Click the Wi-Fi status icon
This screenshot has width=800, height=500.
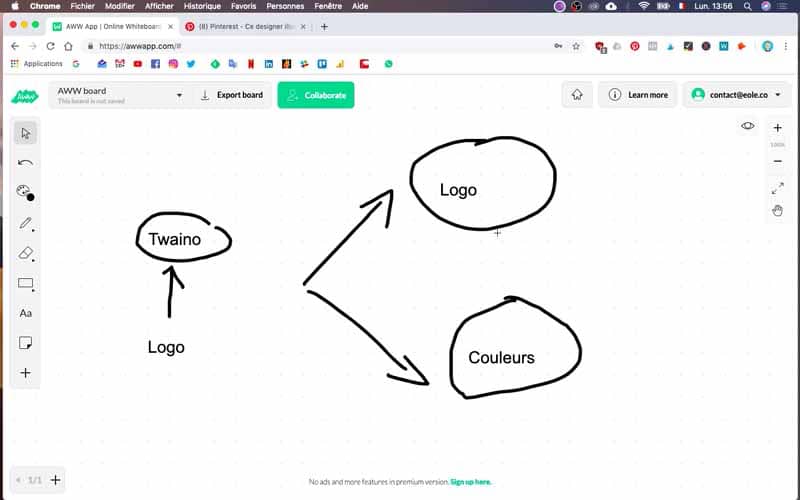(x=644, y=6)
